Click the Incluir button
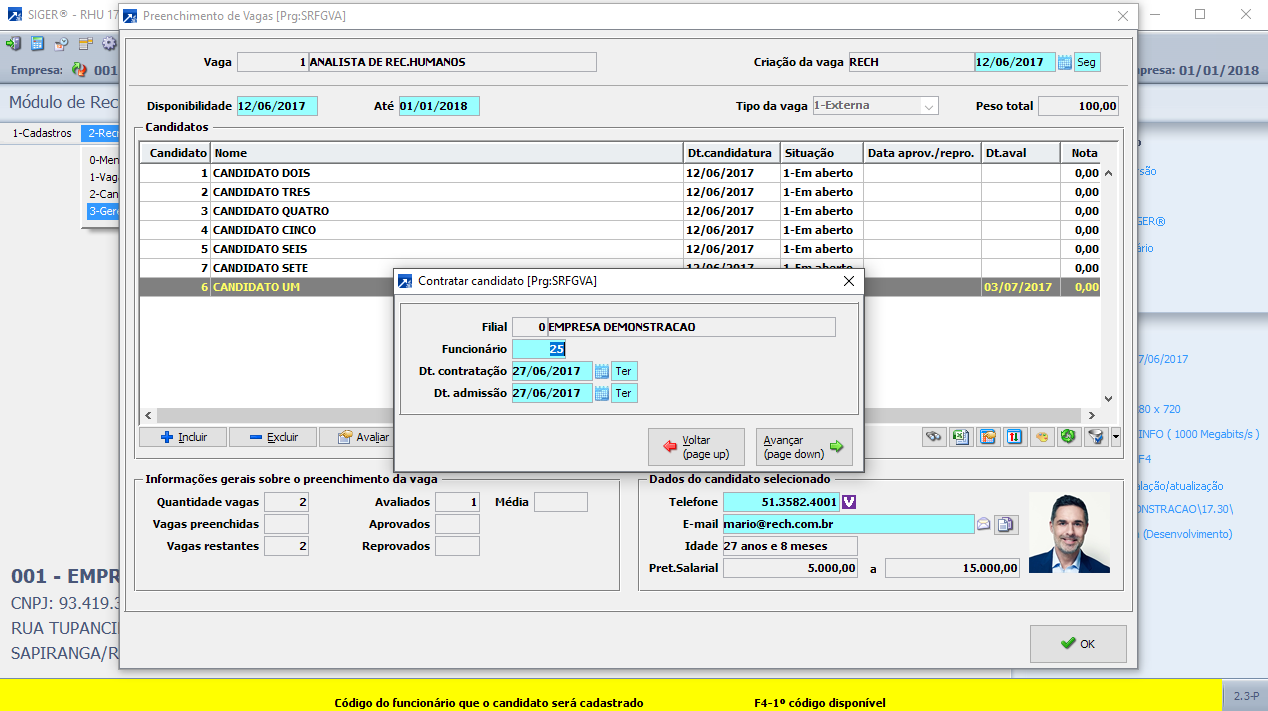1268x711 pixels. (x=183, y=437)
